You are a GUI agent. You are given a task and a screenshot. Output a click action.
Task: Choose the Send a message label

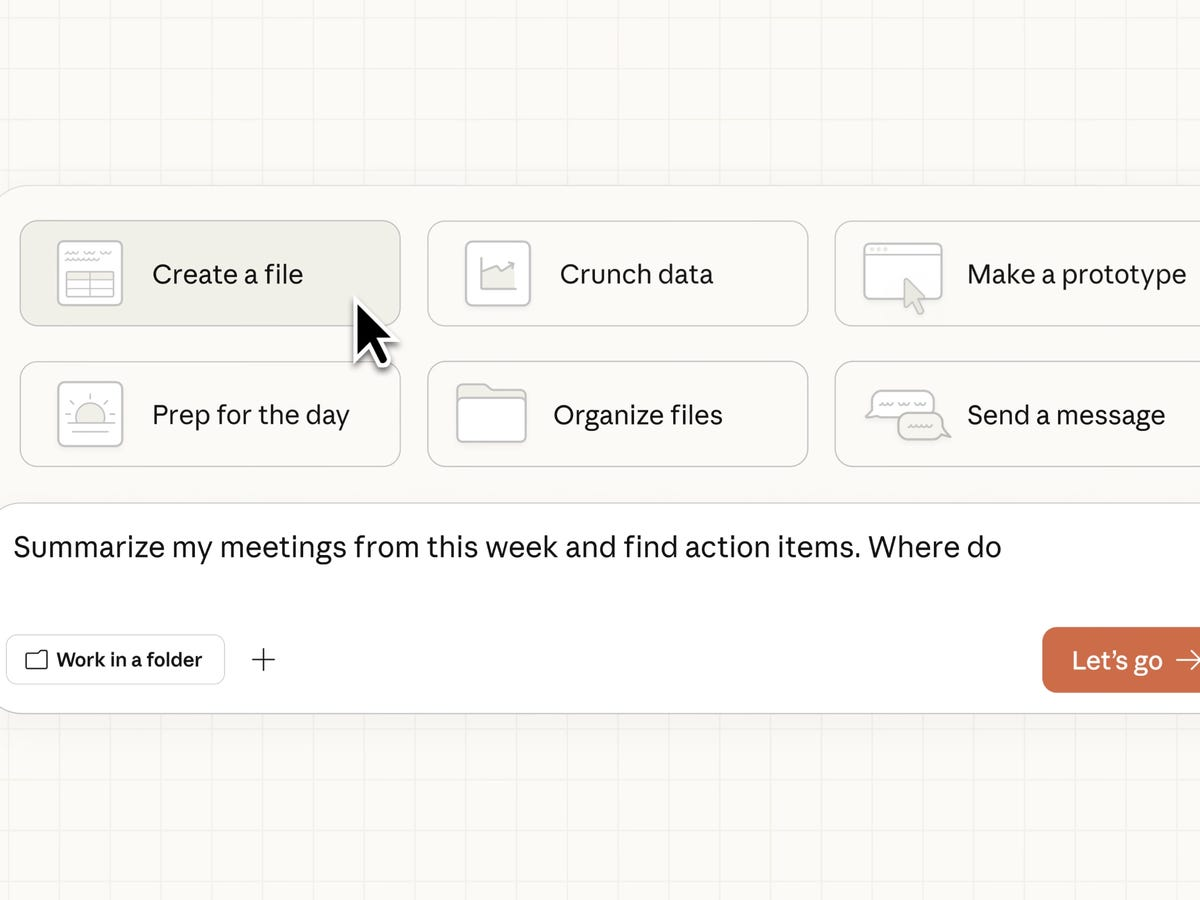pos(1065,415)
